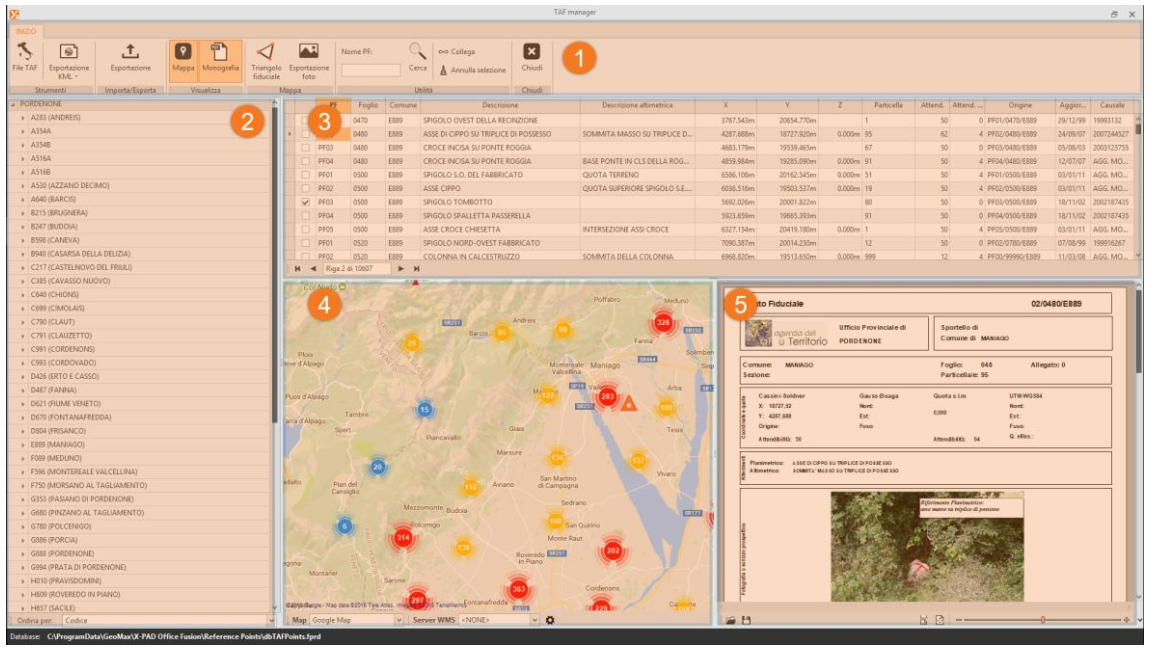Open the Esportazione KML dropdown
The image size is (1150, 650).
click(x=68, y=76)
